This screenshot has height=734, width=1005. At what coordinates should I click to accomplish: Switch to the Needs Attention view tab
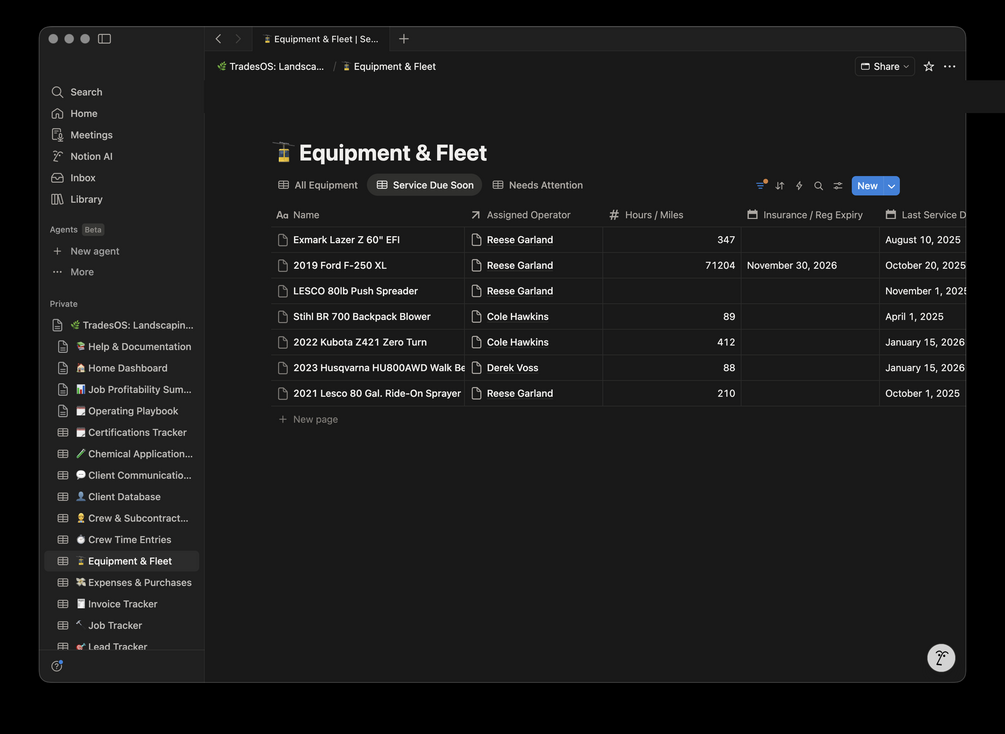pyautogui.click(x=537, y=185)
